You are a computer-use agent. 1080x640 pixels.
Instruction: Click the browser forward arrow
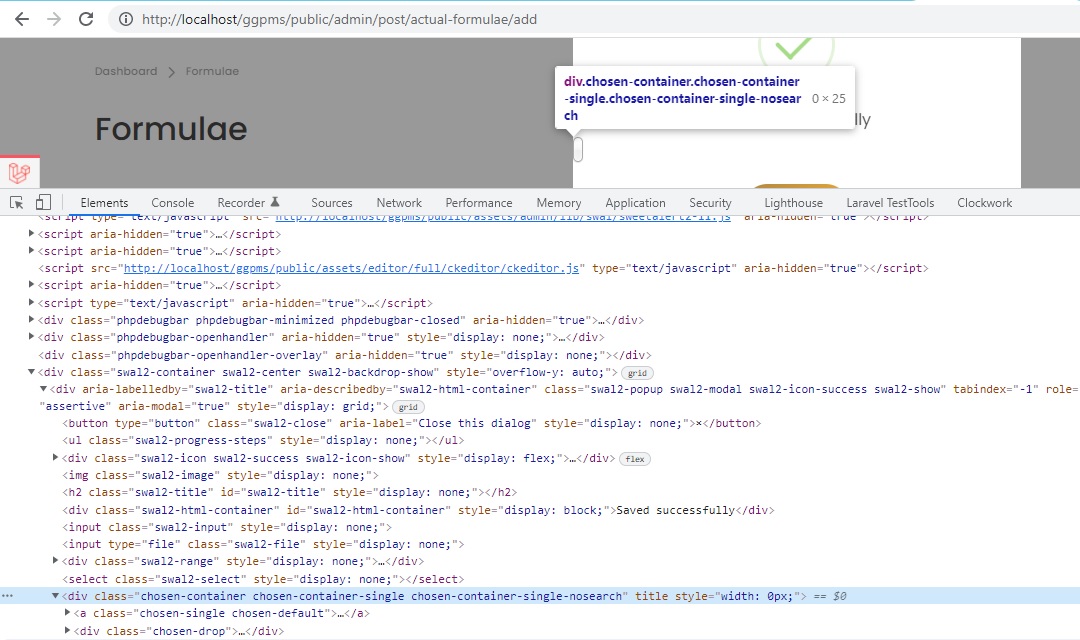pyautogui.click(x=54, y=19)
